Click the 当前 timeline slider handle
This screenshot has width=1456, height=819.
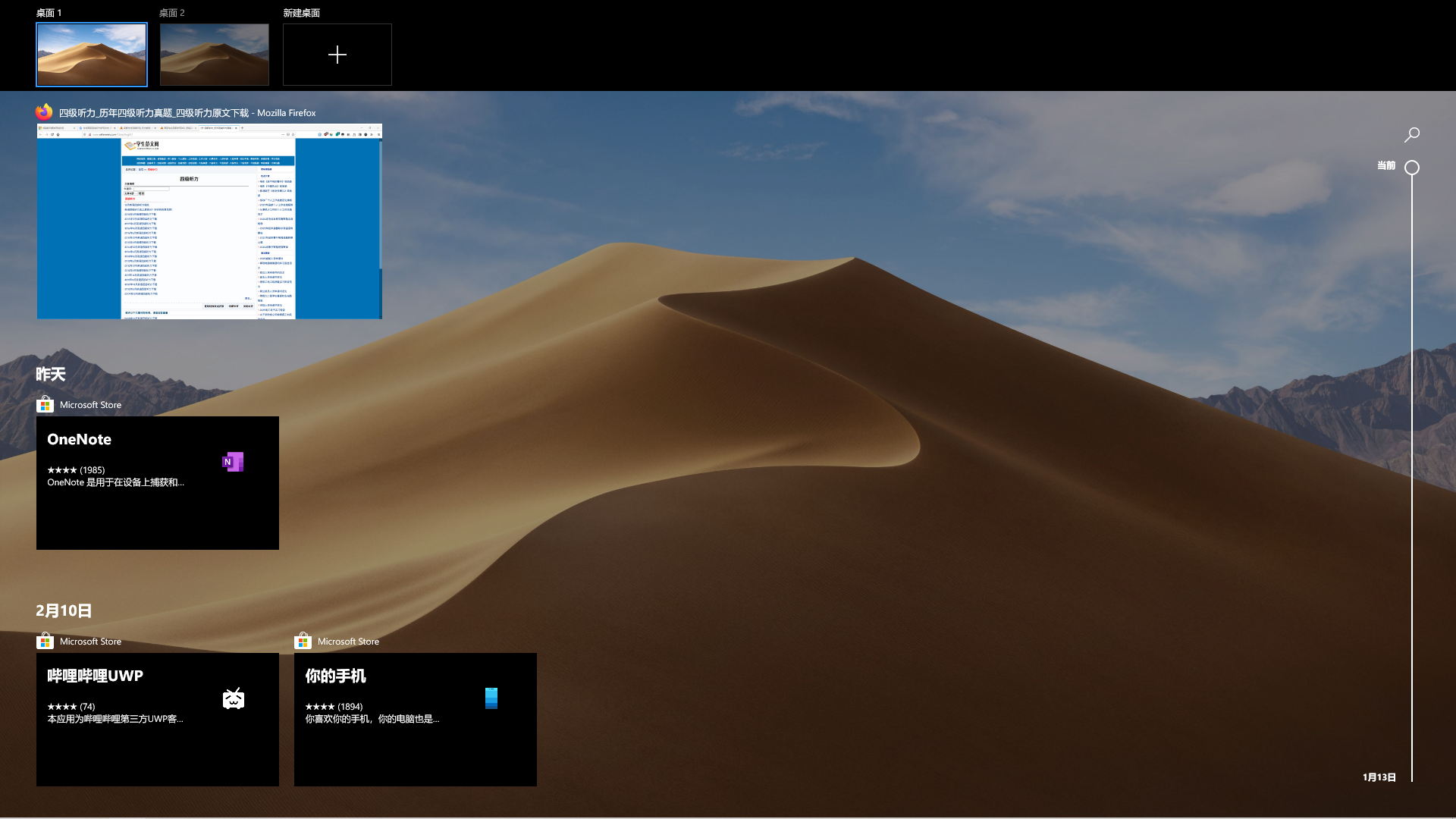(x=1411, y=168)
